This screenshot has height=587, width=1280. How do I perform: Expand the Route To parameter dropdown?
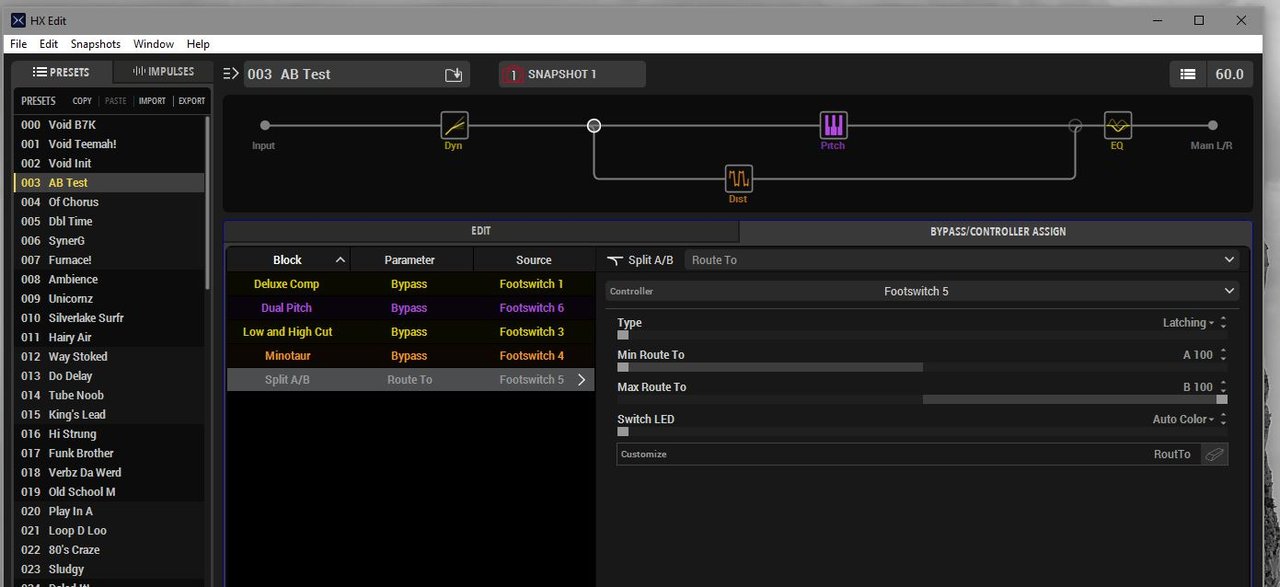tap(963, 260)
